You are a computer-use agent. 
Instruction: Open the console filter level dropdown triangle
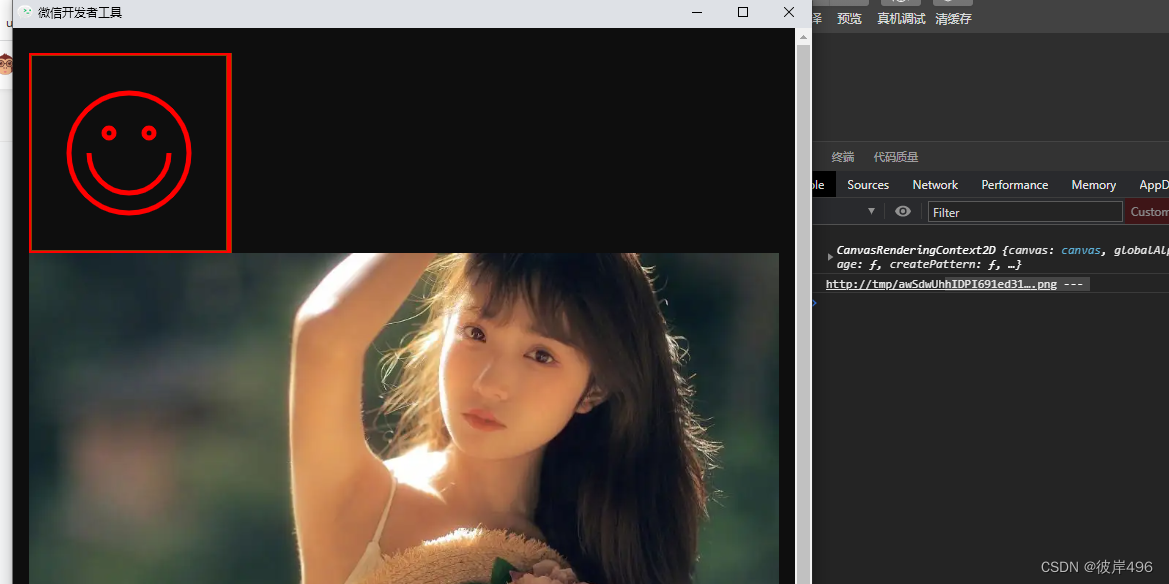point(871,211)
